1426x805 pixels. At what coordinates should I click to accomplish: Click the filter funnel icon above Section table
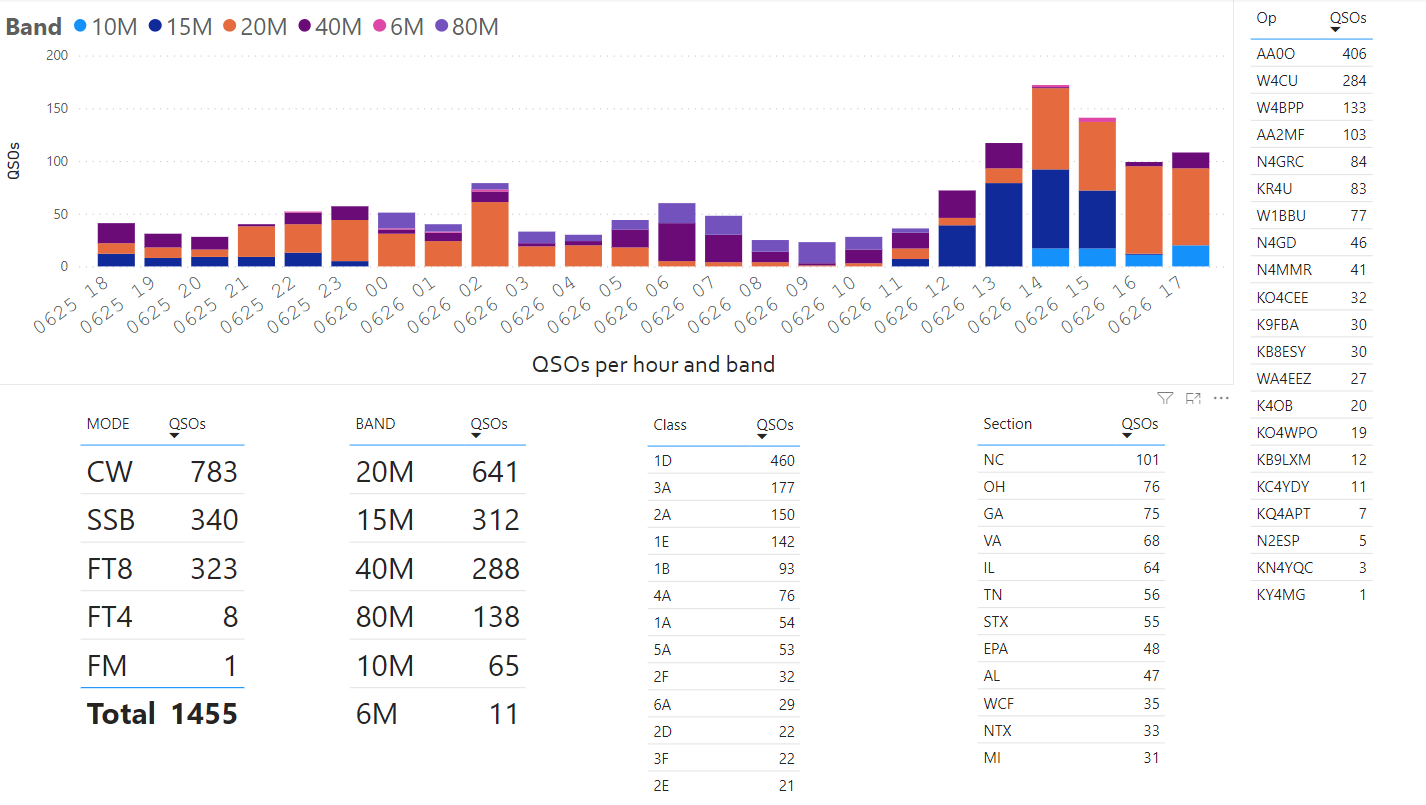[x=1165, y=398]
